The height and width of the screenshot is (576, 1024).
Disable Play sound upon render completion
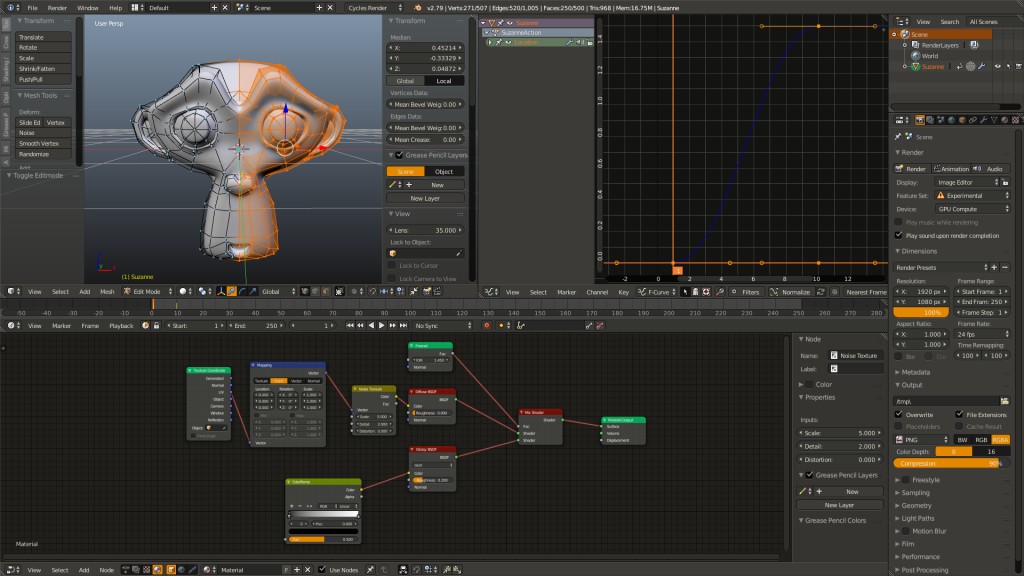tap(898, 235)
